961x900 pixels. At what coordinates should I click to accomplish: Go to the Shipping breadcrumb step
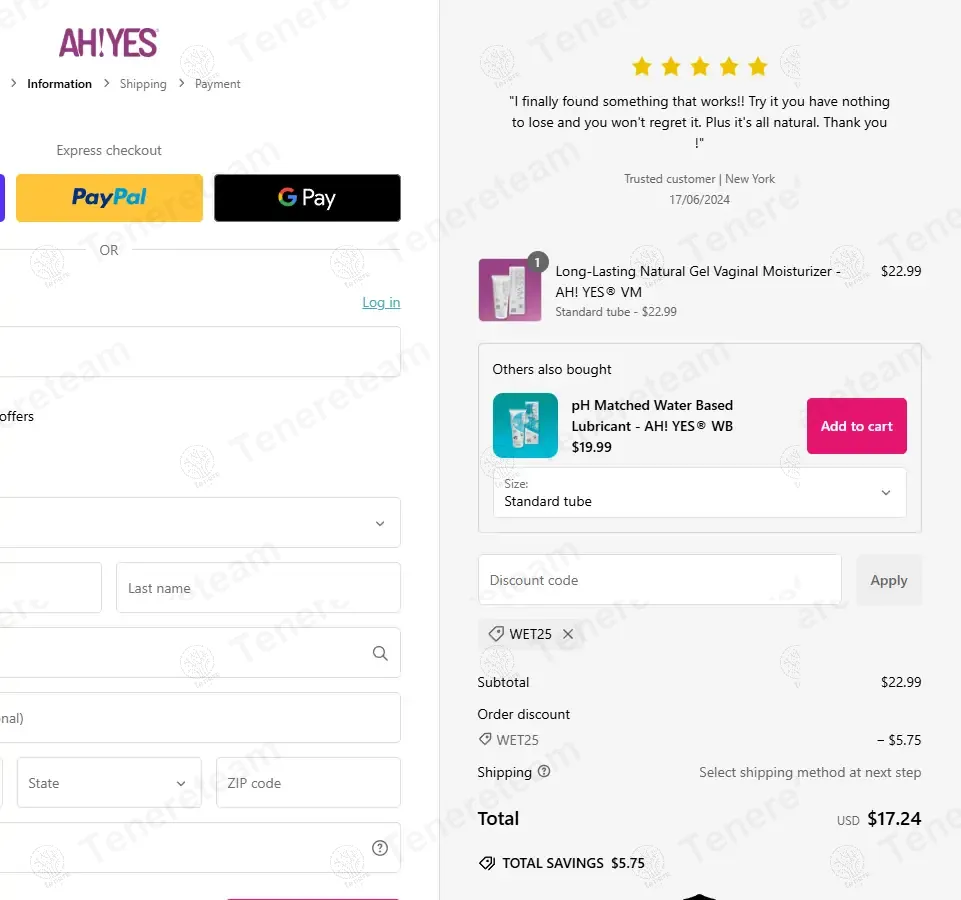click(143, 84)
